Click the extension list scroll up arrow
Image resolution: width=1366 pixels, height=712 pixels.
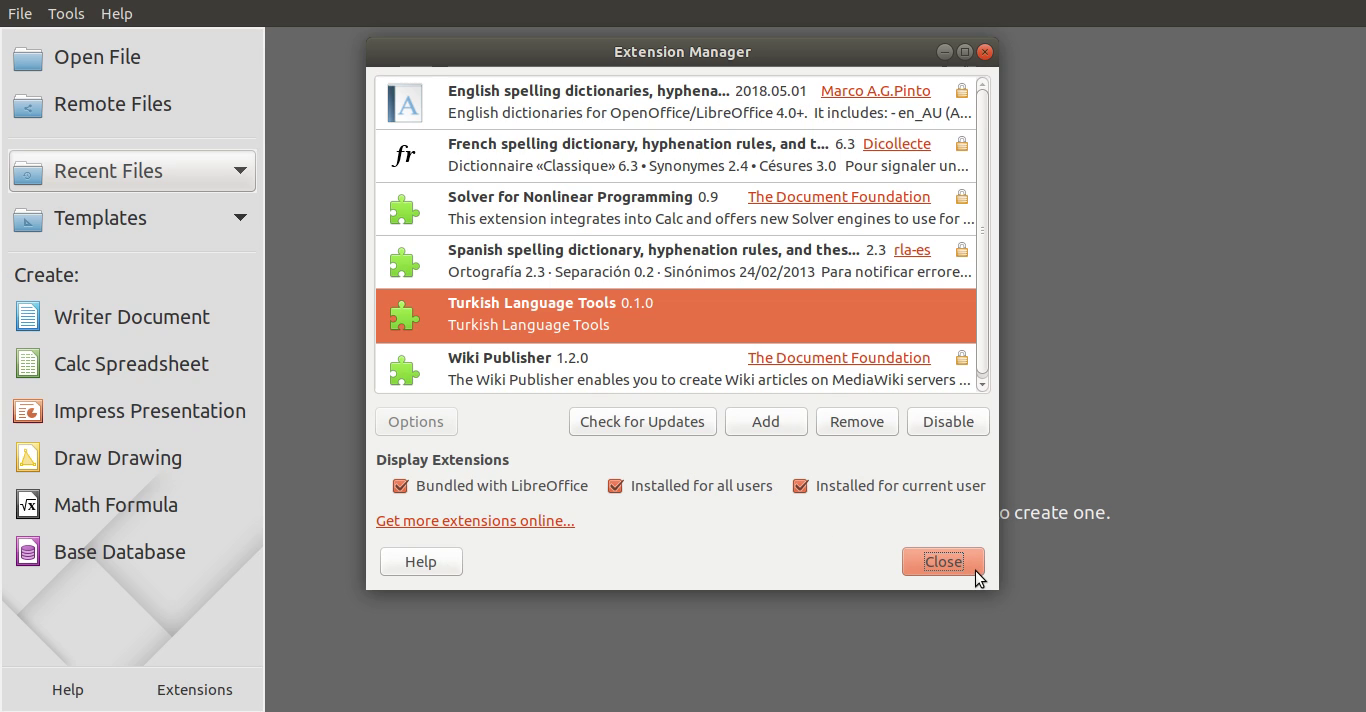tap(983, 84)
